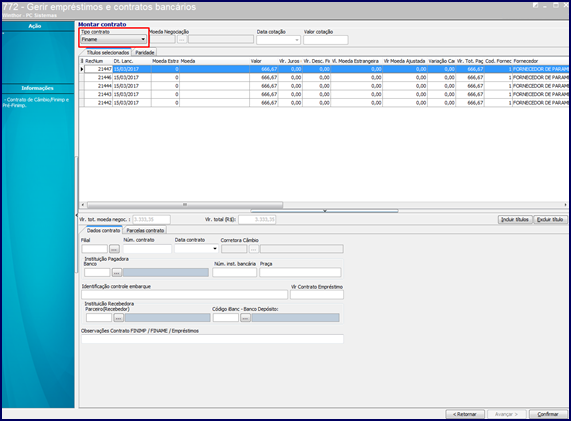Screen dimensions: 571x421
Task: Collapse left side panel handle
Action: point(76,215)
